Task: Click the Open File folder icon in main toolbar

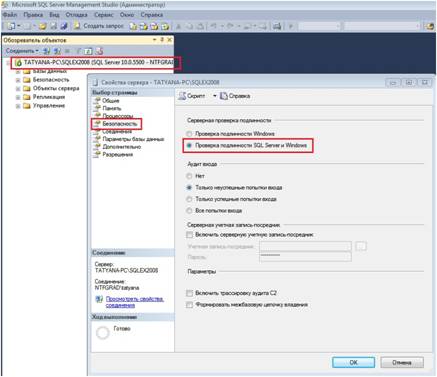Action: pyautogui.click(x=42, y=26)
